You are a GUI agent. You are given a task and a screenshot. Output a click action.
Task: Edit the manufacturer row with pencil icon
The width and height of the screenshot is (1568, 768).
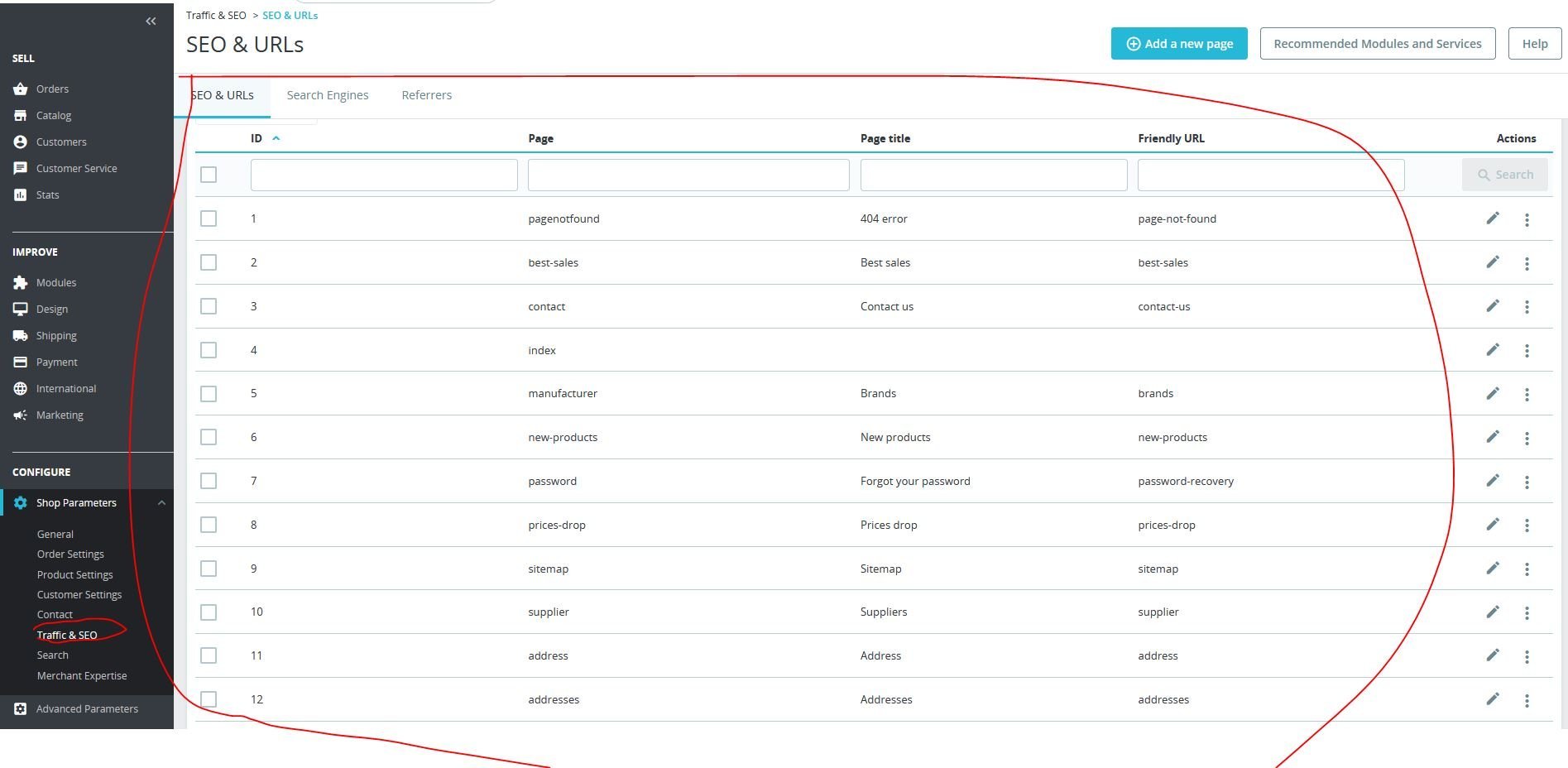pyautogui.click(x=1493, y=393)
